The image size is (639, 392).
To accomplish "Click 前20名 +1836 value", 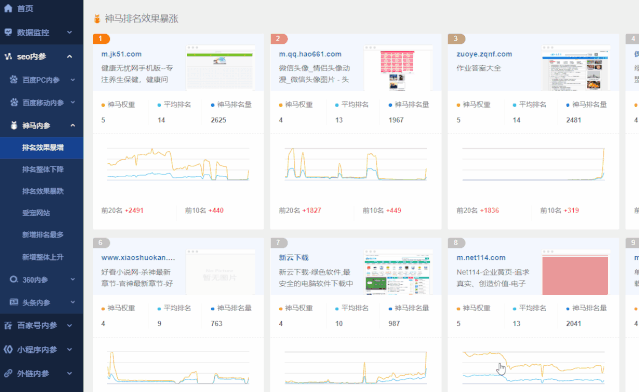I will pyautogui.click(x=489, y=210).
